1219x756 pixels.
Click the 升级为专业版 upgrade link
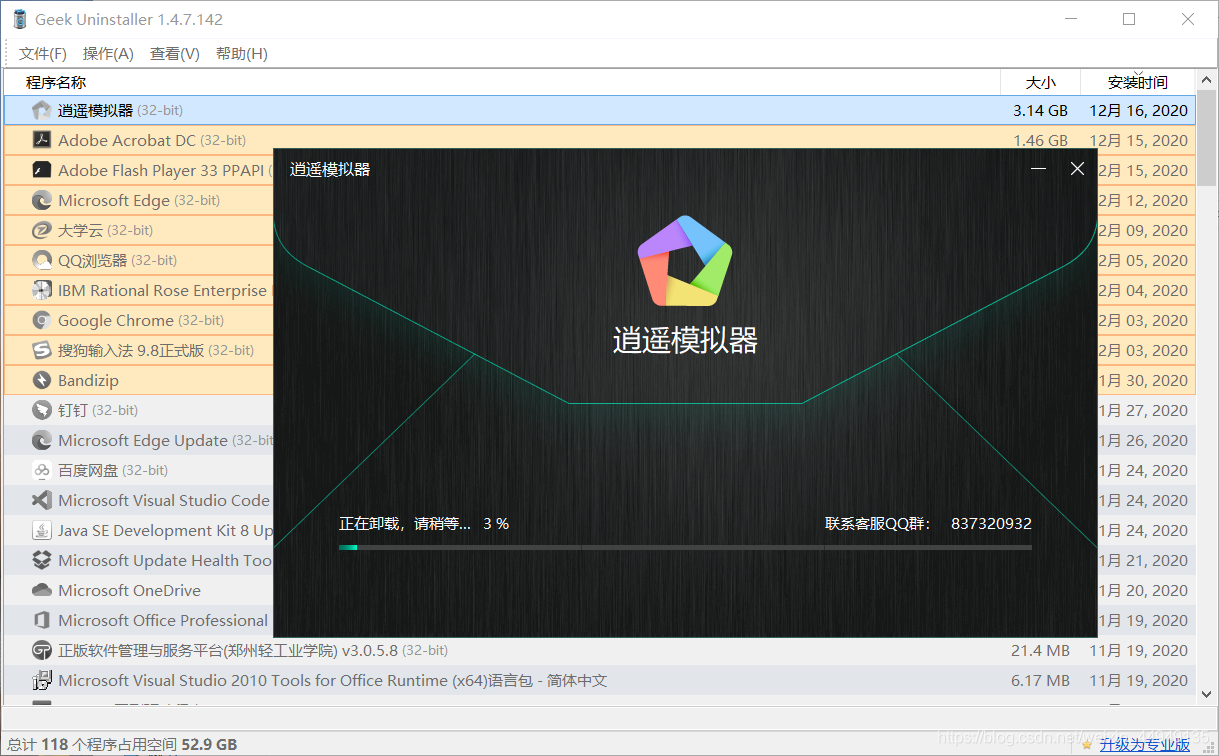[x=1145, y=744]
